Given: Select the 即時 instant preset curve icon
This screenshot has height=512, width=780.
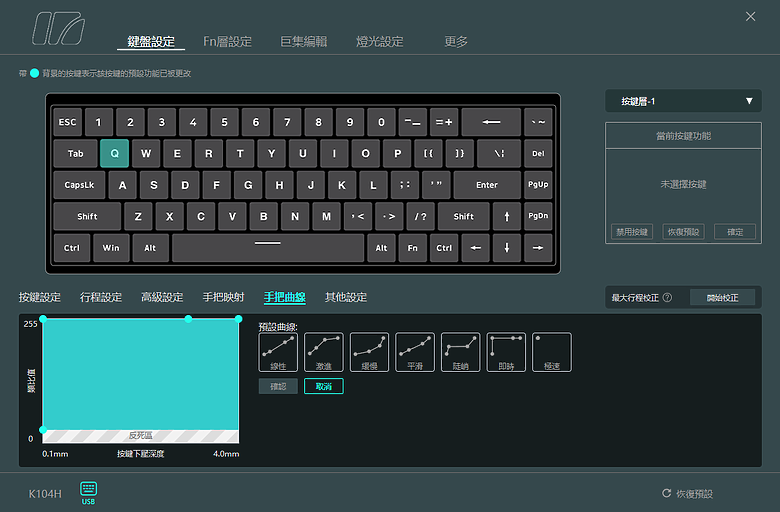Looking at the screenshot, I should pos(506,352).
